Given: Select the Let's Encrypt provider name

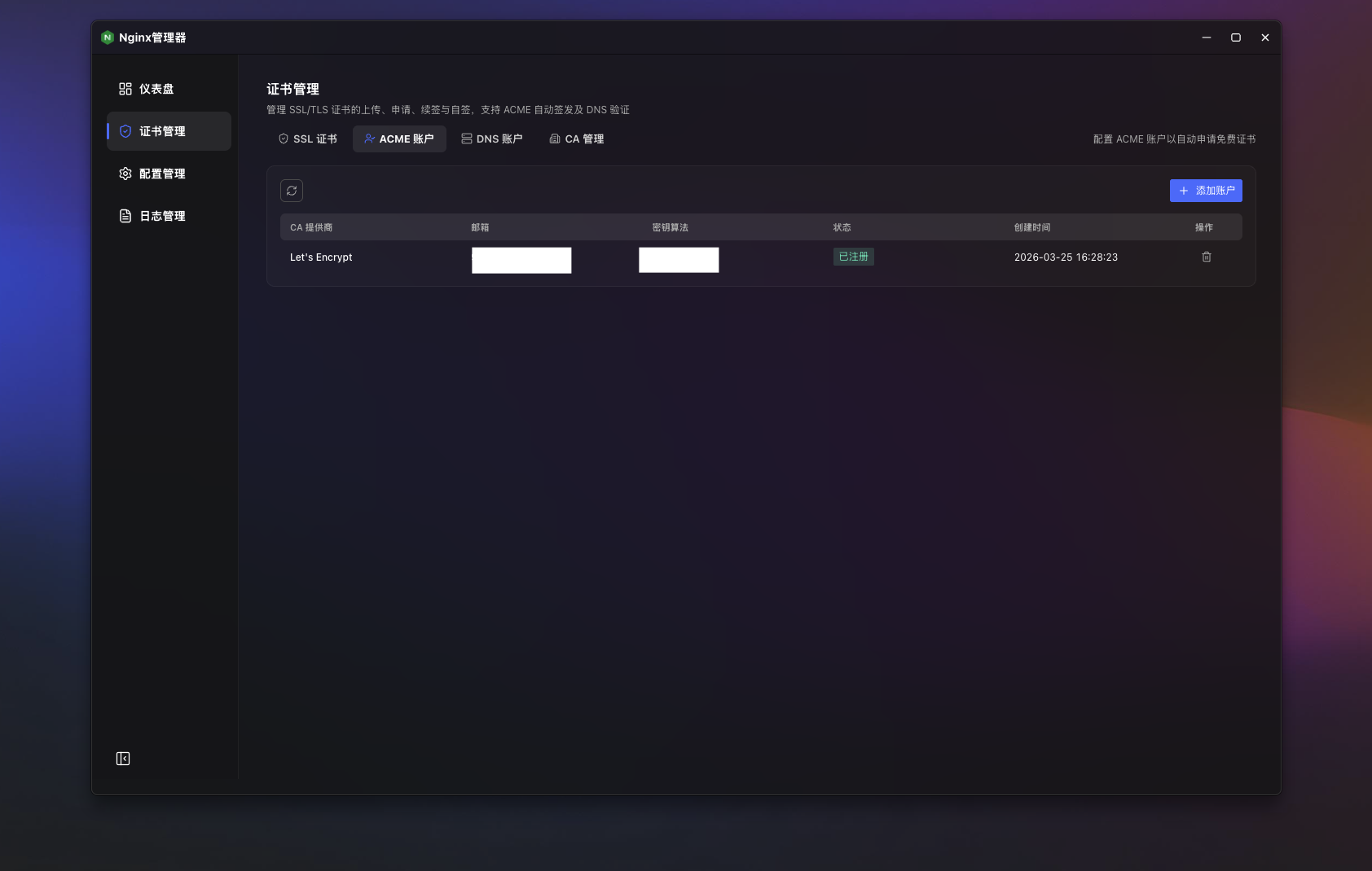Looking at the screenshot, I should [320, 257].
